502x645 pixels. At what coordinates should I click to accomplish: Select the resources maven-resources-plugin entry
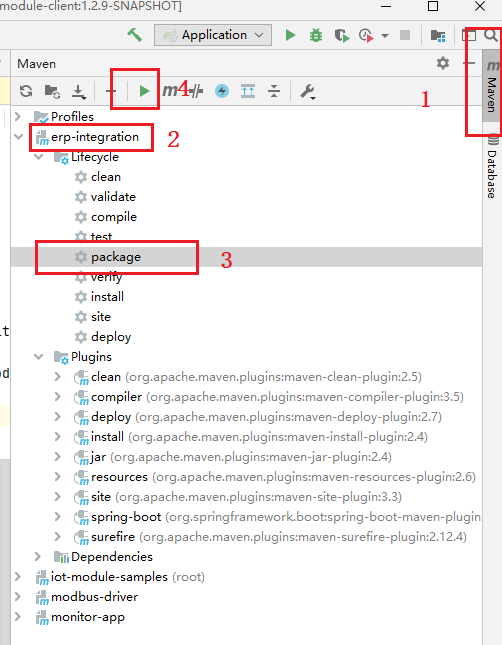(275, 477)
